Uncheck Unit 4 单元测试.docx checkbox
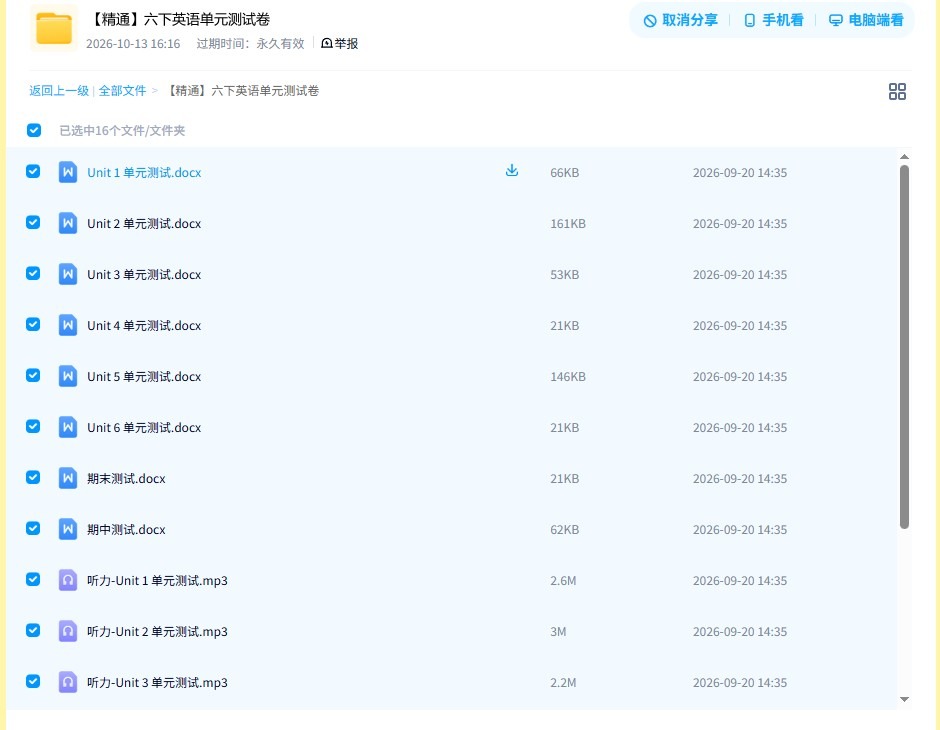The width and height of the screenshot is (940, 730). tap(33, 324)
